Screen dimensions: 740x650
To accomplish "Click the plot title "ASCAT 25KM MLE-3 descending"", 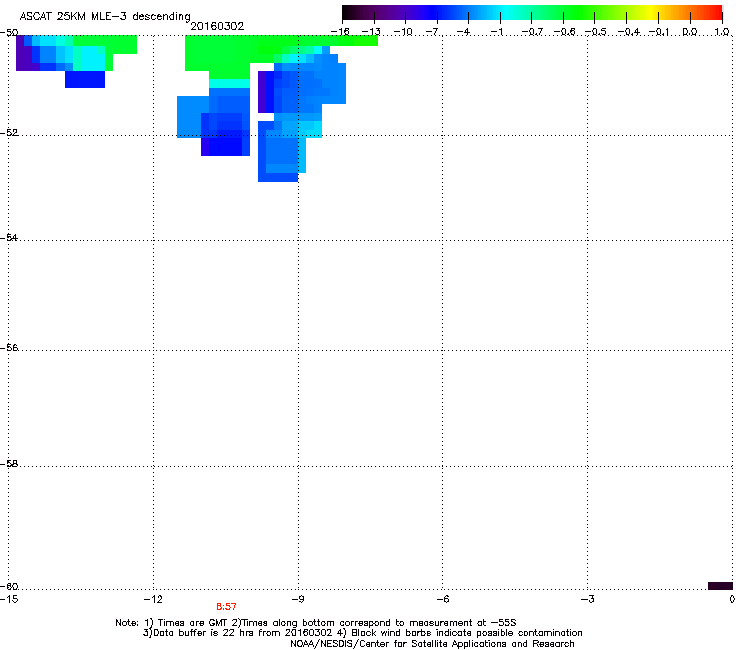I will [x=105, y=17].
